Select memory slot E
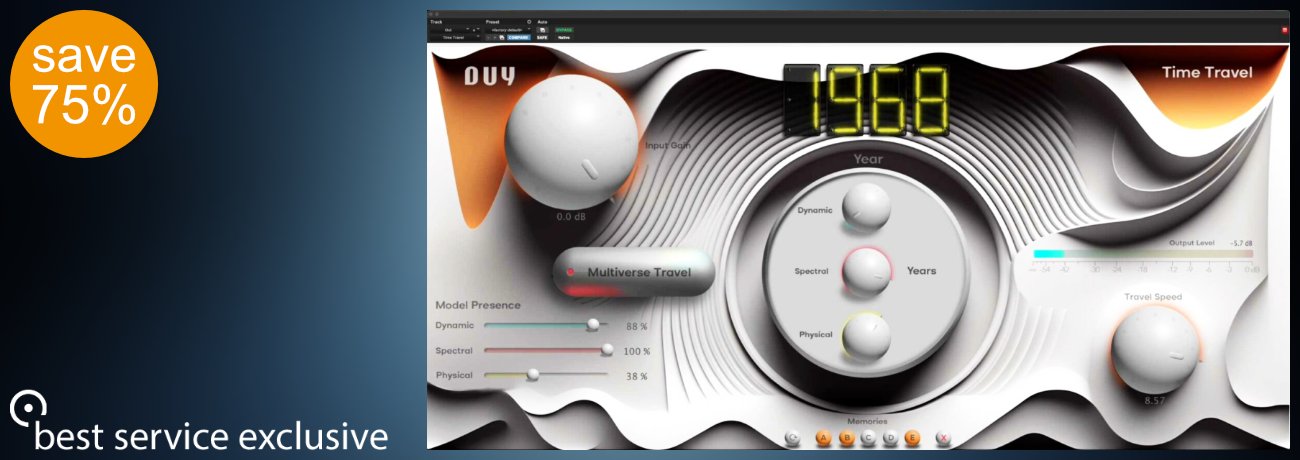The image size is (1300, 460). point(912,437)
